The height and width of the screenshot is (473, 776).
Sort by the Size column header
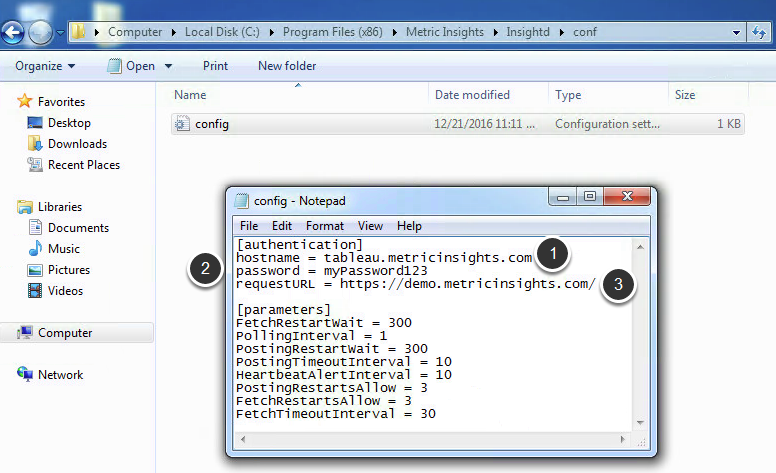click(685, 95)
